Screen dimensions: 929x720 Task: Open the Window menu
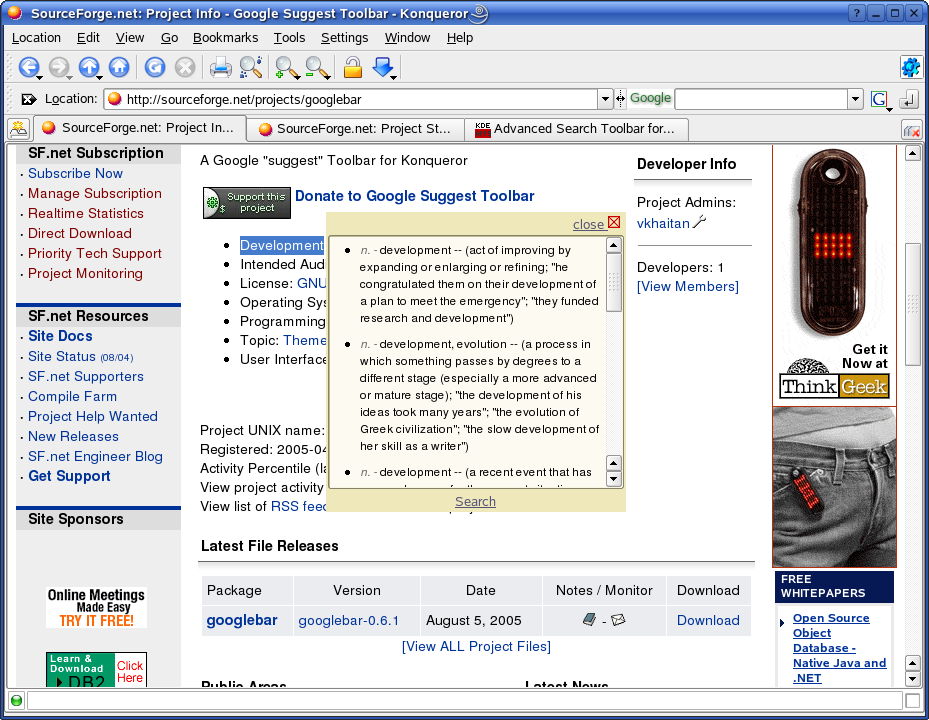tap(407, 38)
